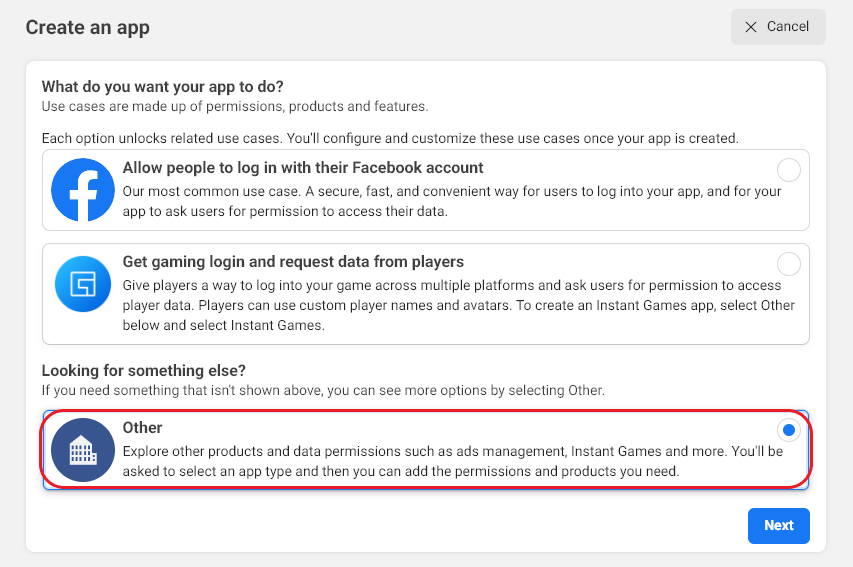The width and height of the screenshot is (853, 567).
Task: Click description starting 'Explore other products and data'
Action: 453,461
